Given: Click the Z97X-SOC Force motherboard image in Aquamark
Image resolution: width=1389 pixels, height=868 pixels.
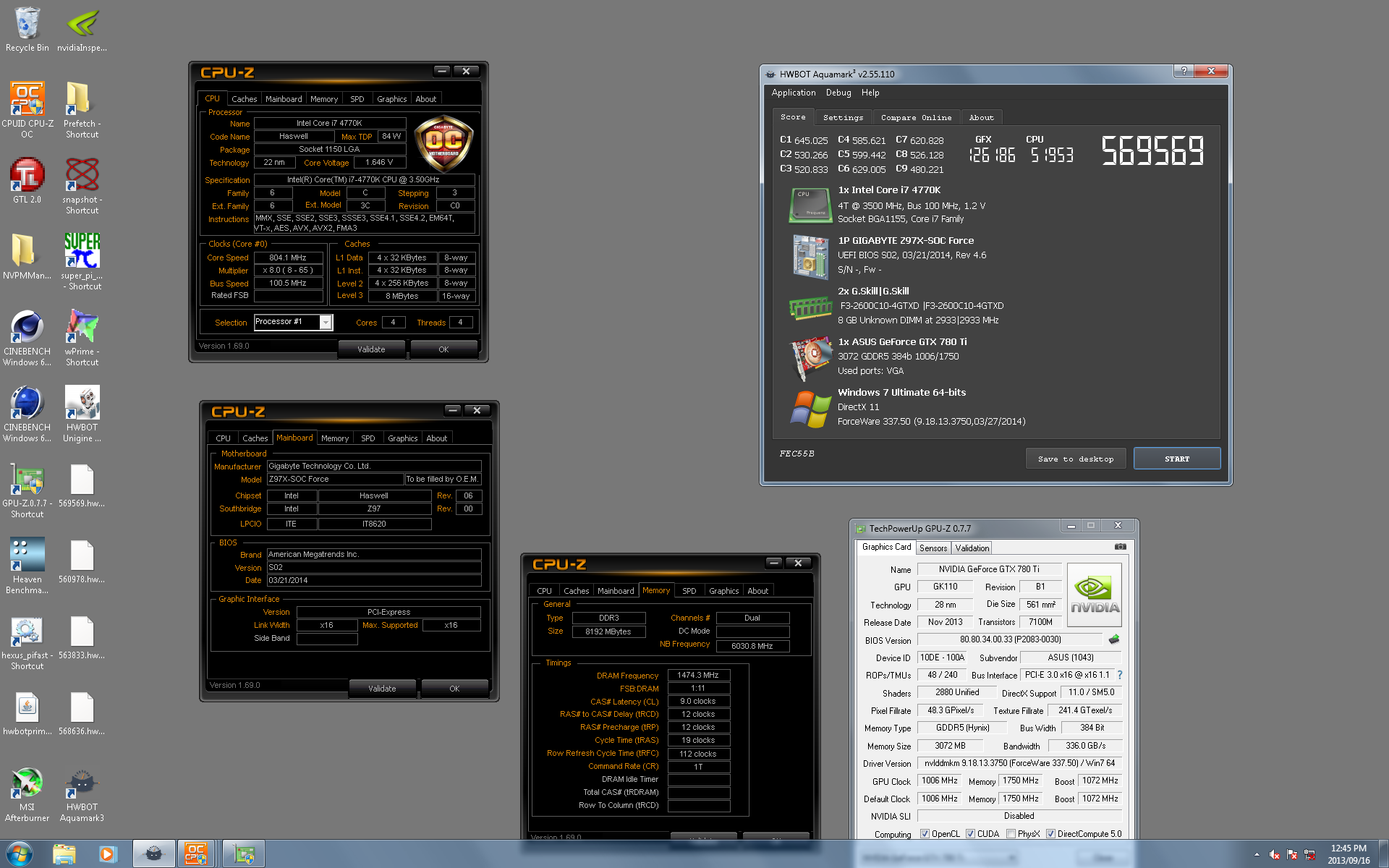Looking at the screenshot, I should tap(810, 257).
